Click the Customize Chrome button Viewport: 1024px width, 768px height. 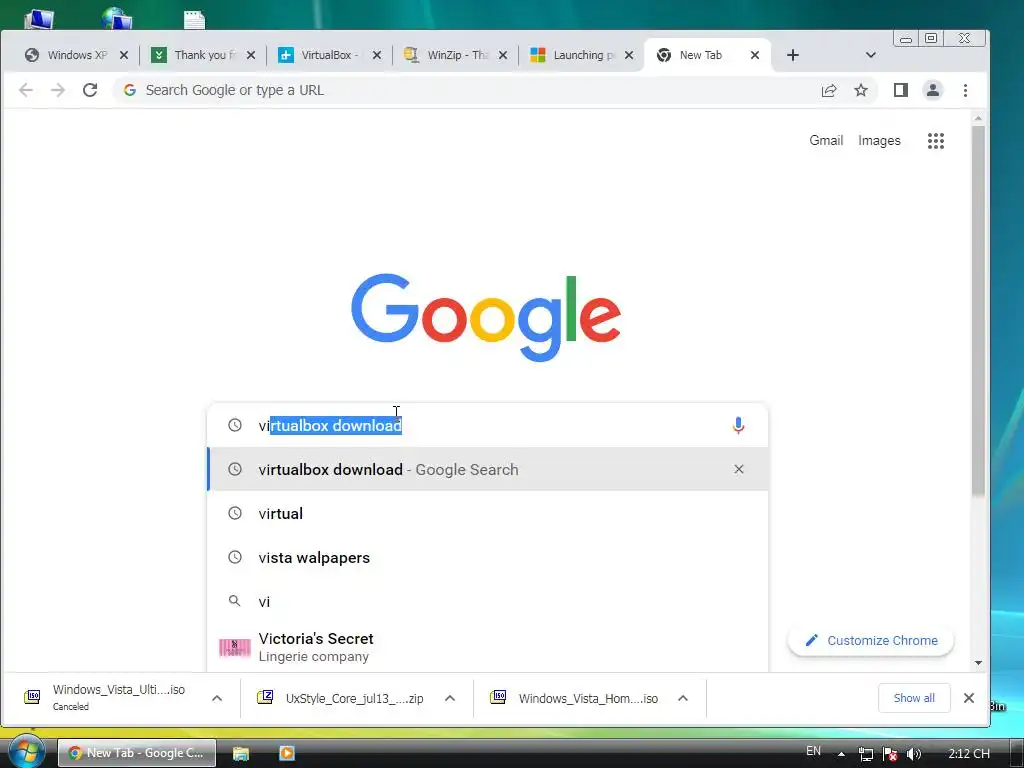click(871, 641)
